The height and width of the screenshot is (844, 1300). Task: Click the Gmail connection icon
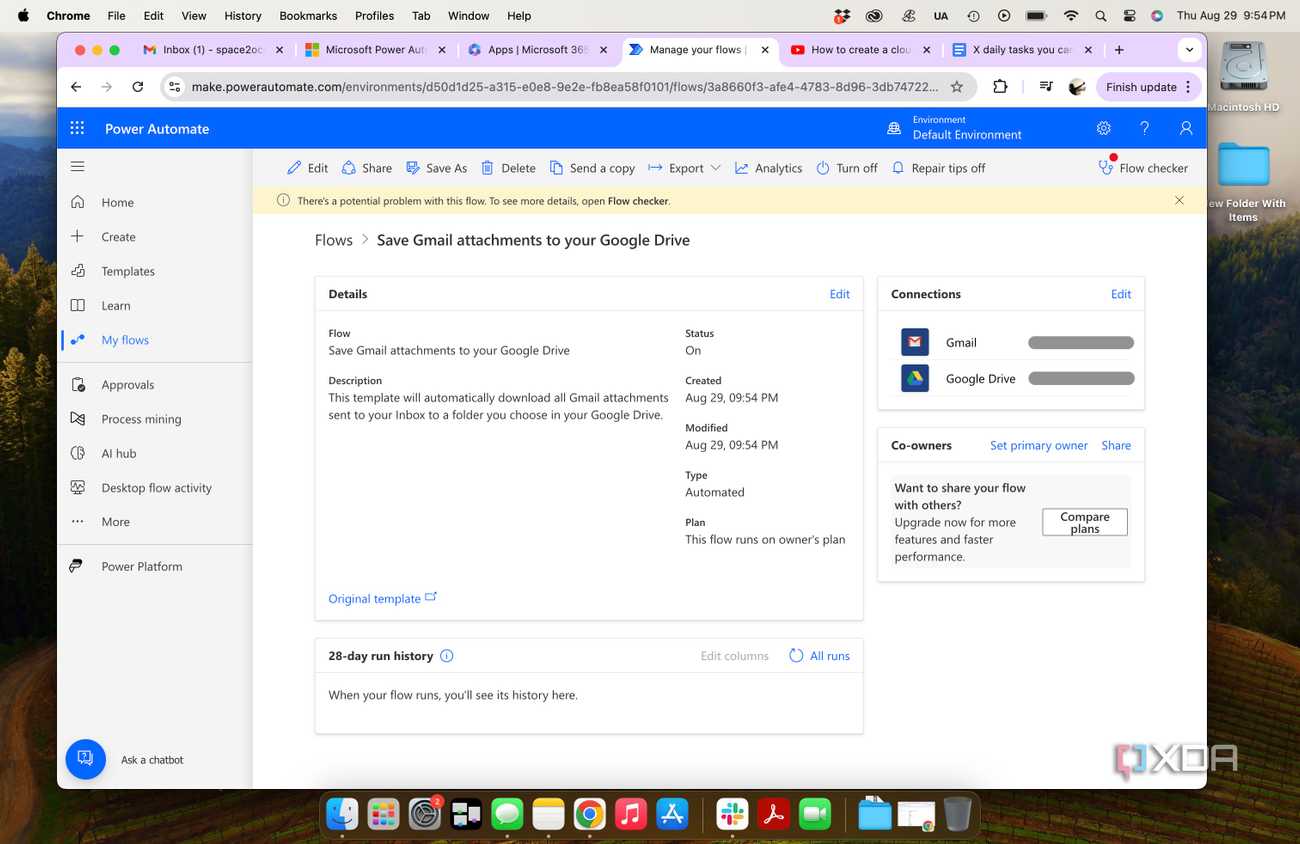point(915,342)
